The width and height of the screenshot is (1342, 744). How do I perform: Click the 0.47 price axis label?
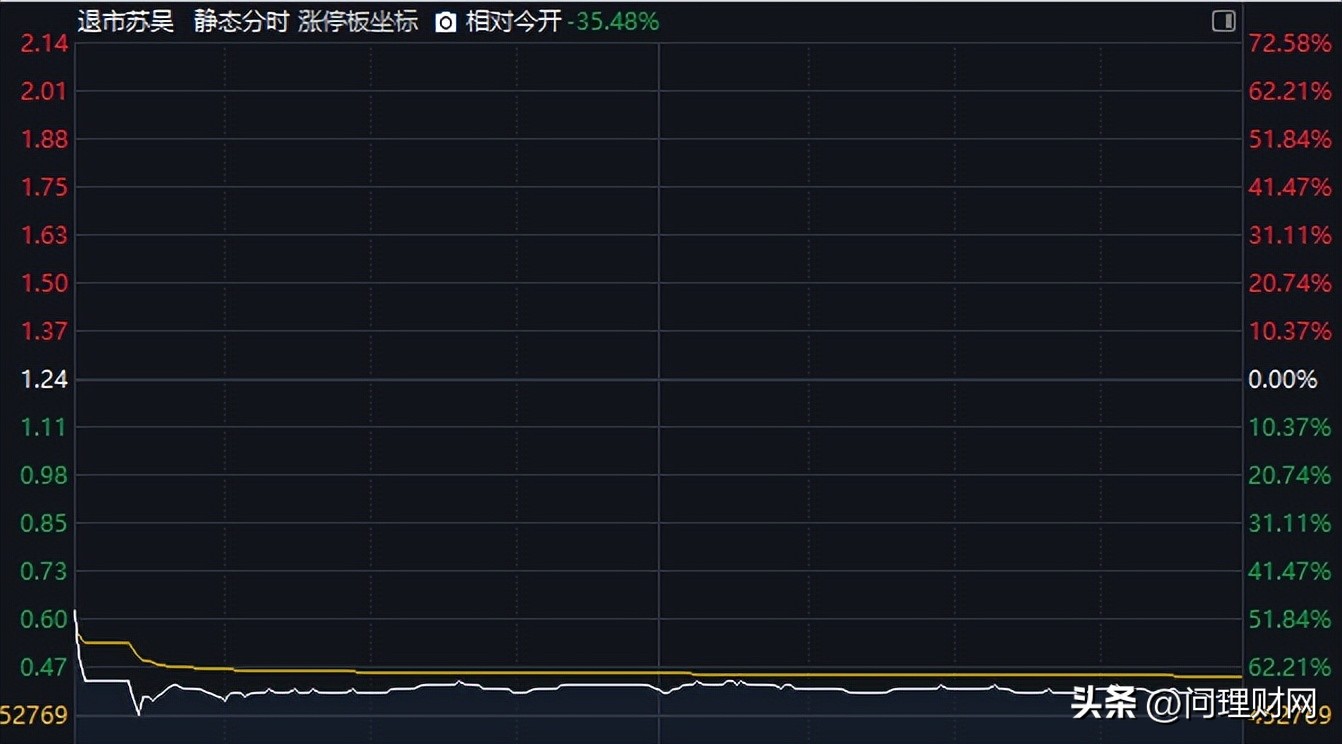pyautogui.click(x=45, y=667)
